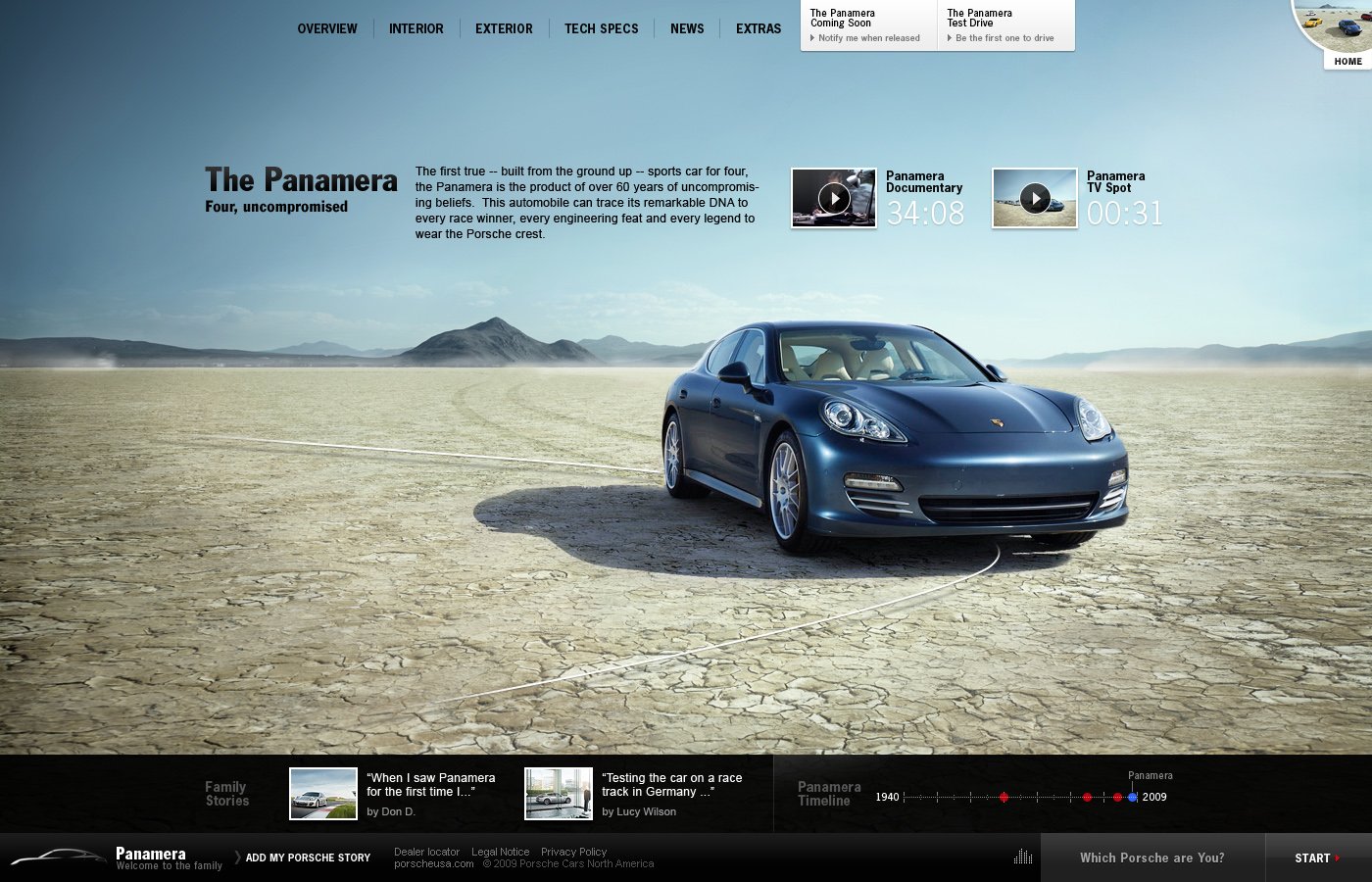
Task: Open the Extras menu item
Action: (759, 29)
